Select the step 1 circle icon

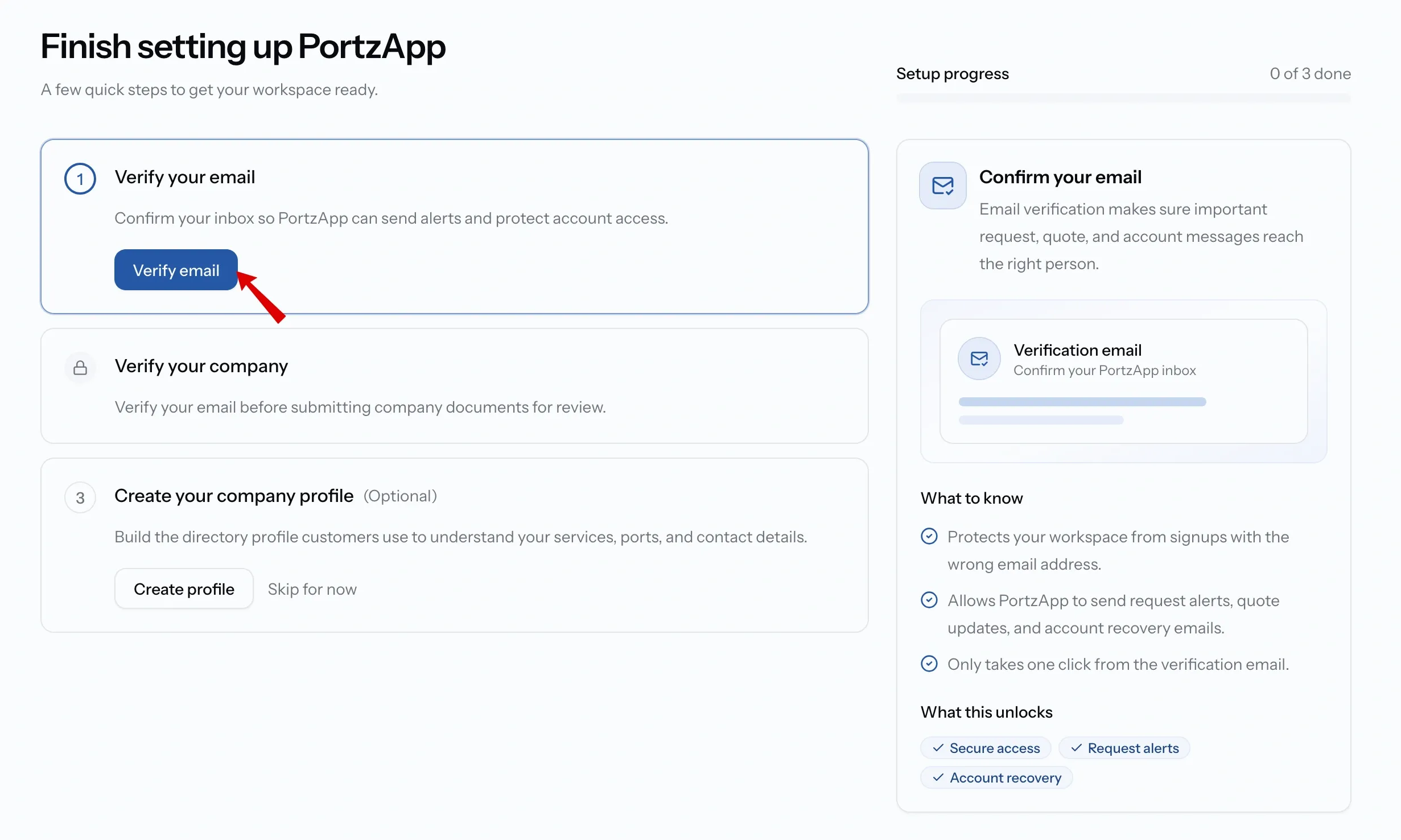(x=80, y=179)
